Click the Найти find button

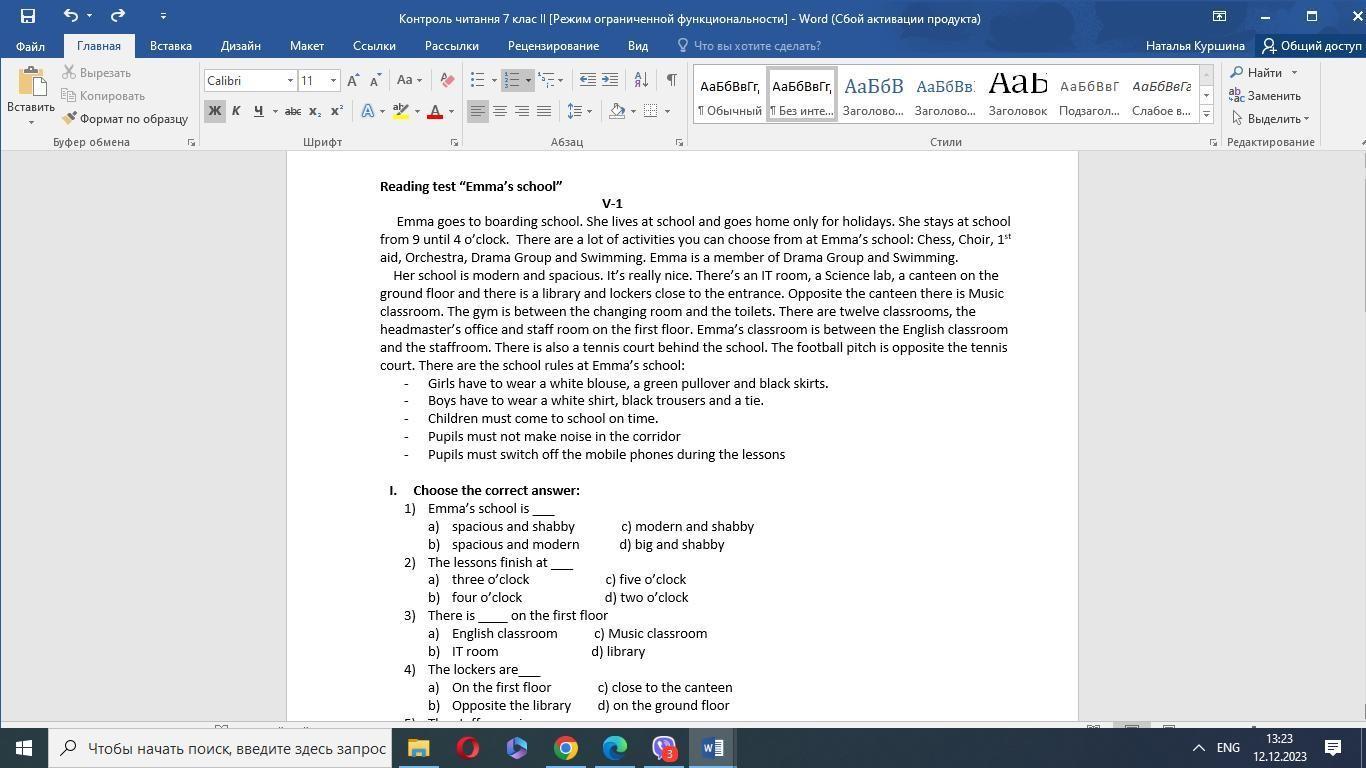pos(1264,72)
